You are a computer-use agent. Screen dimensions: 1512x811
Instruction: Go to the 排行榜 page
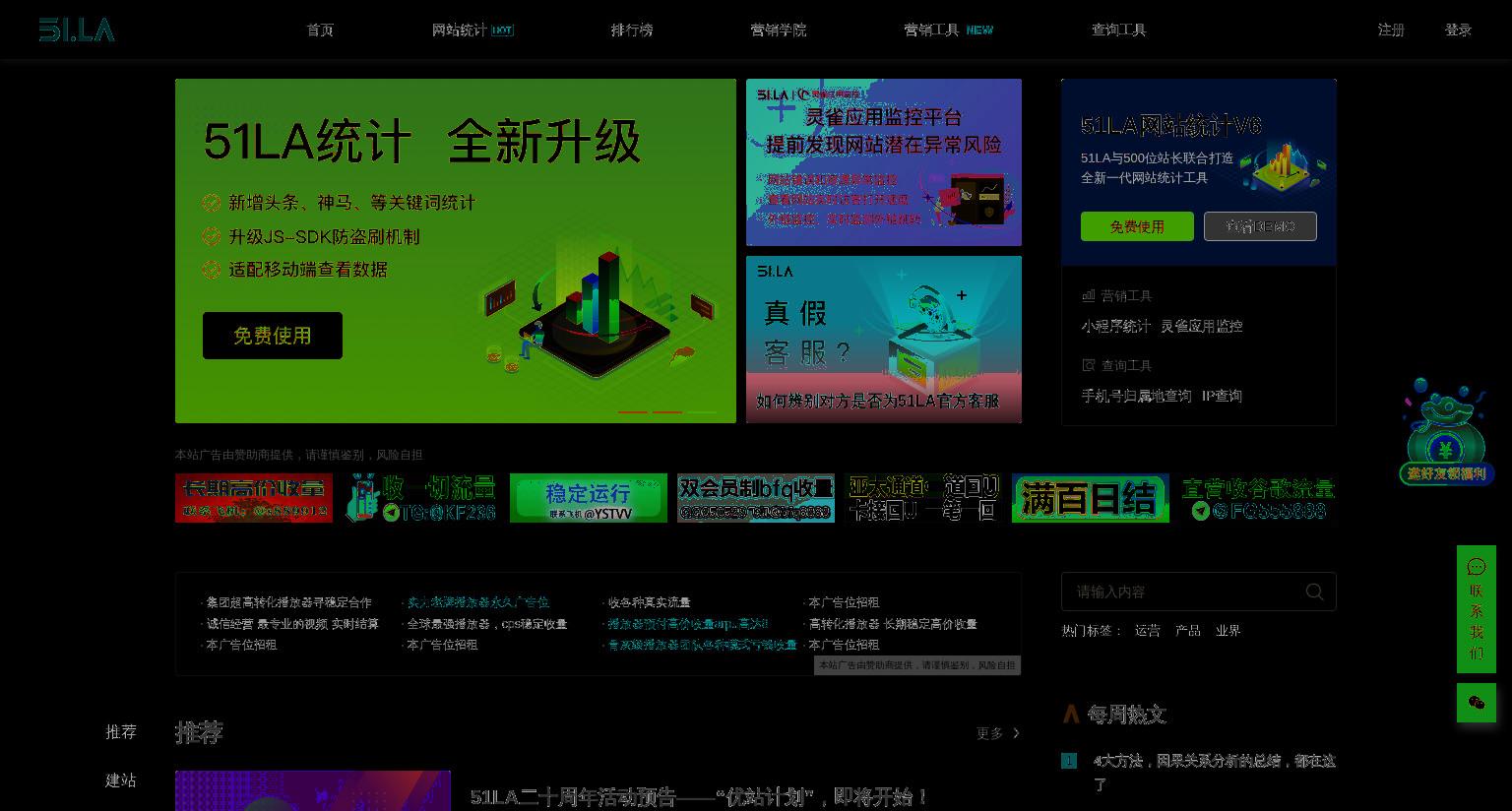pos(632,30)
